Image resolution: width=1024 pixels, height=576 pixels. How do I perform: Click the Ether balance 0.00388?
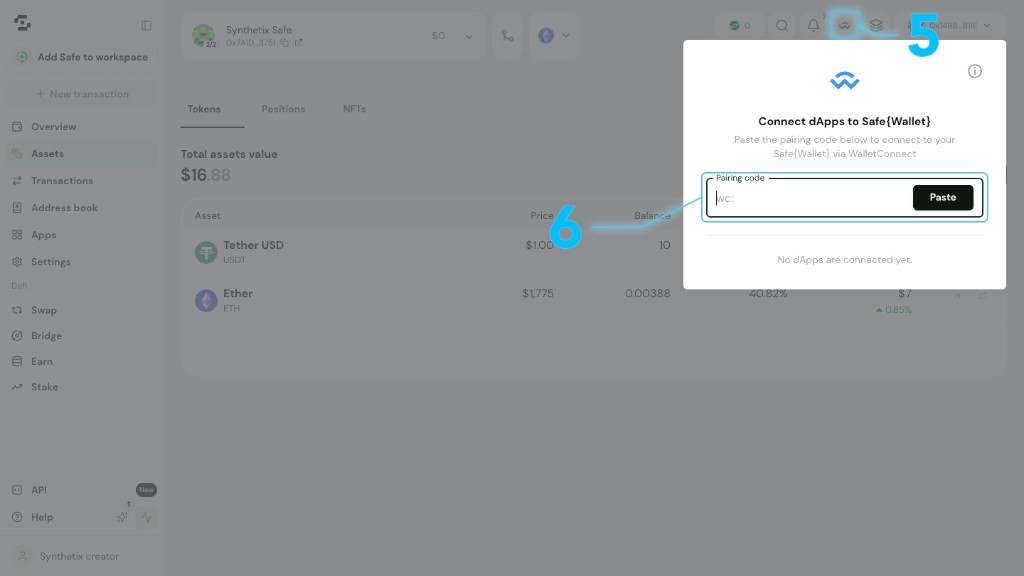point(647,294)
